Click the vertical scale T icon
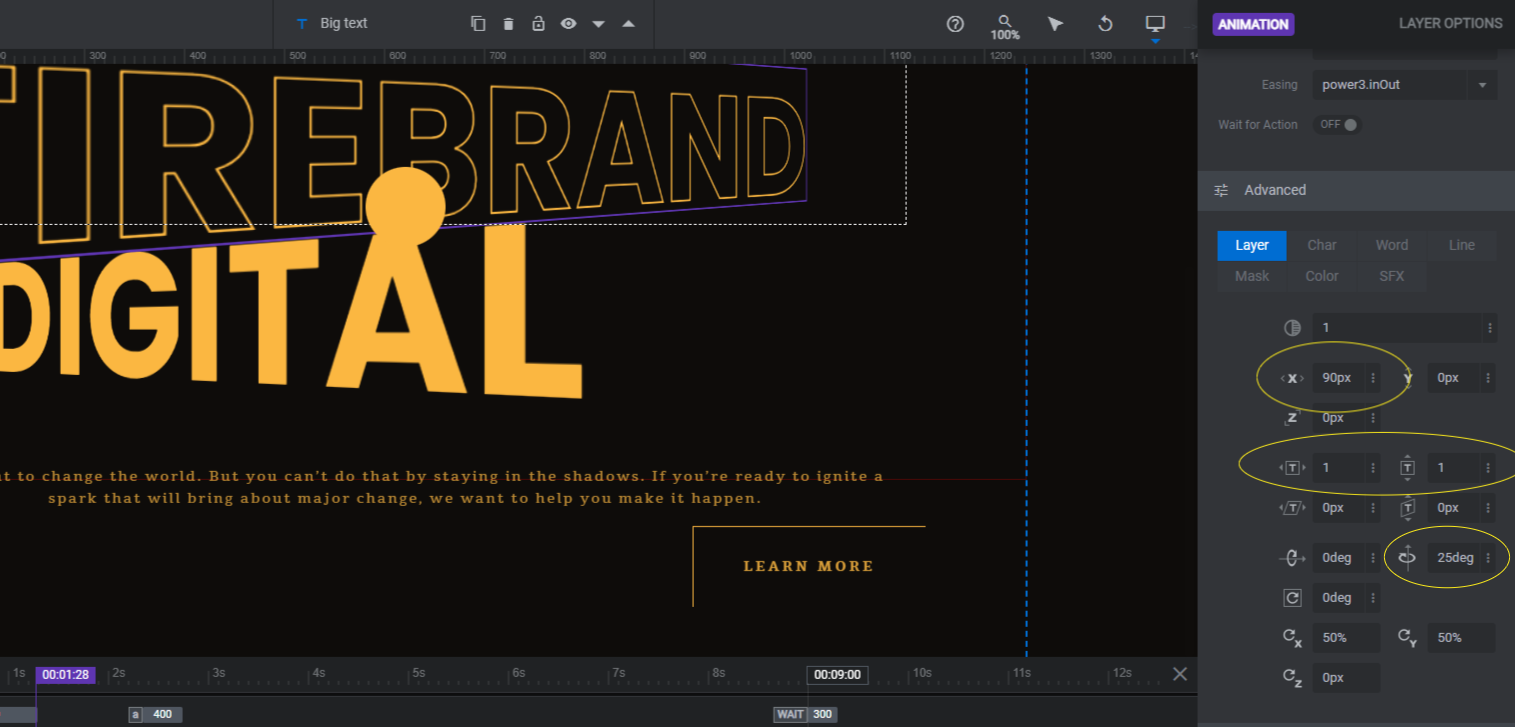1515x727 pixels. [x=1407, y=468]
